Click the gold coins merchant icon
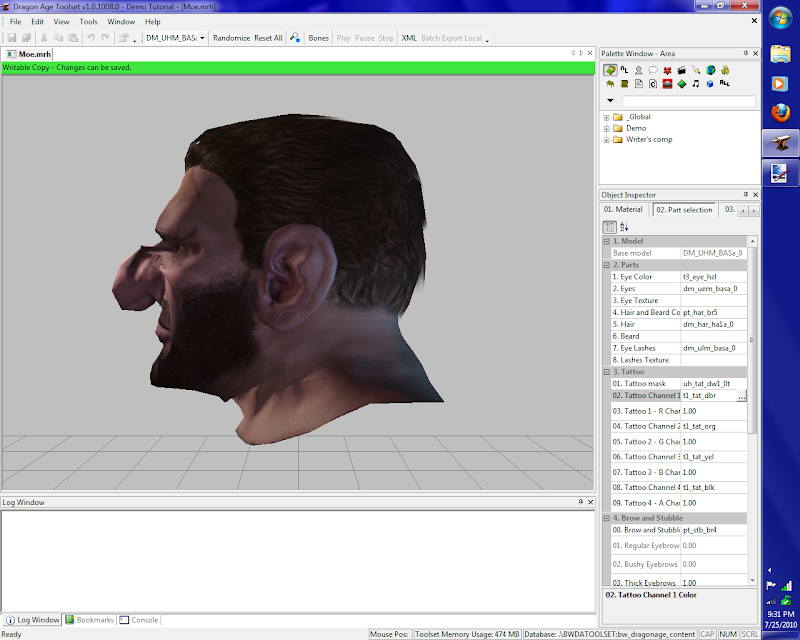Image resolution: width=800 pixels, height=640 pixels. pos(724,70)
